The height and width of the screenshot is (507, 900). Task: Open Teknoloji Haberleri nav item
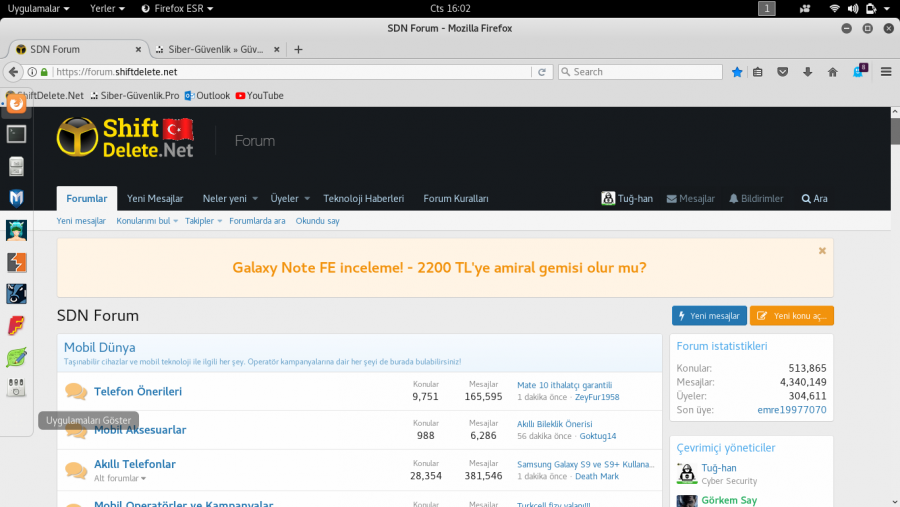[363, 199]
